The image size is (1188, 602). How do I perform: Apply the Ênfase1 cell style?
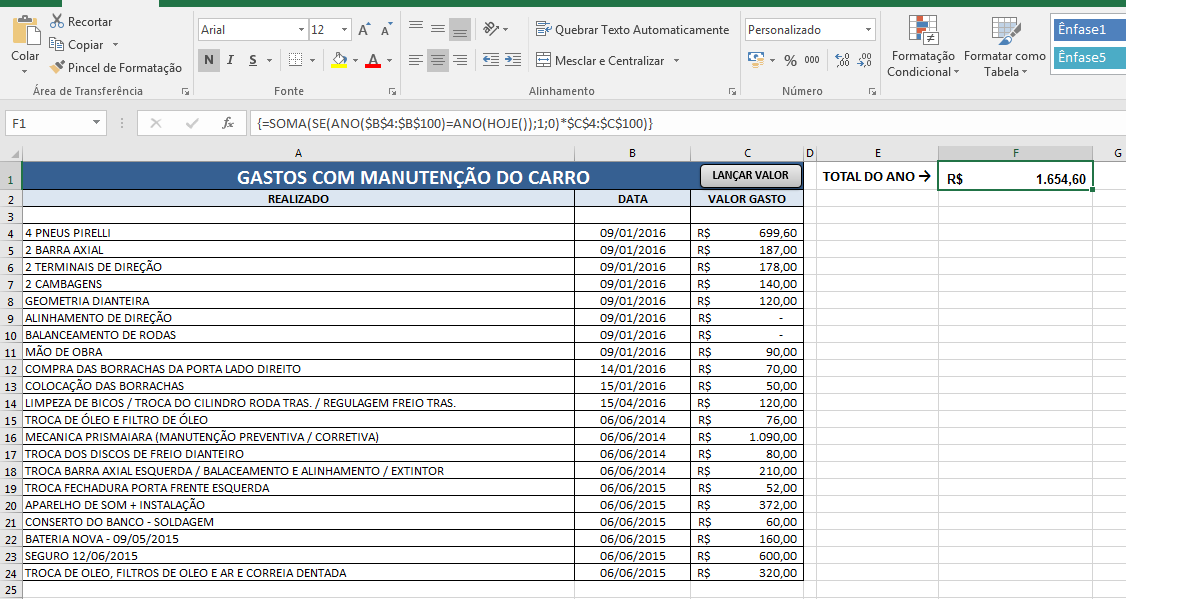pos(1090,30)
